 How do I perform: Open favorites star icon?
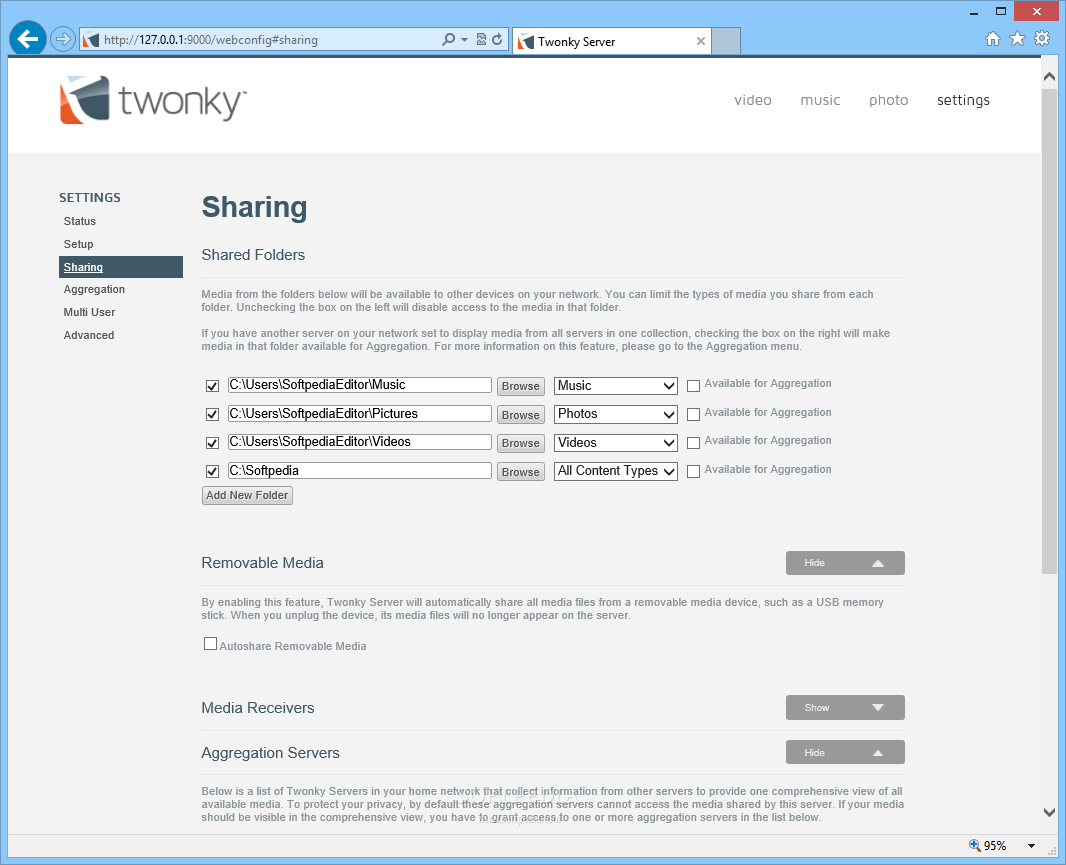pos(1017,39)
